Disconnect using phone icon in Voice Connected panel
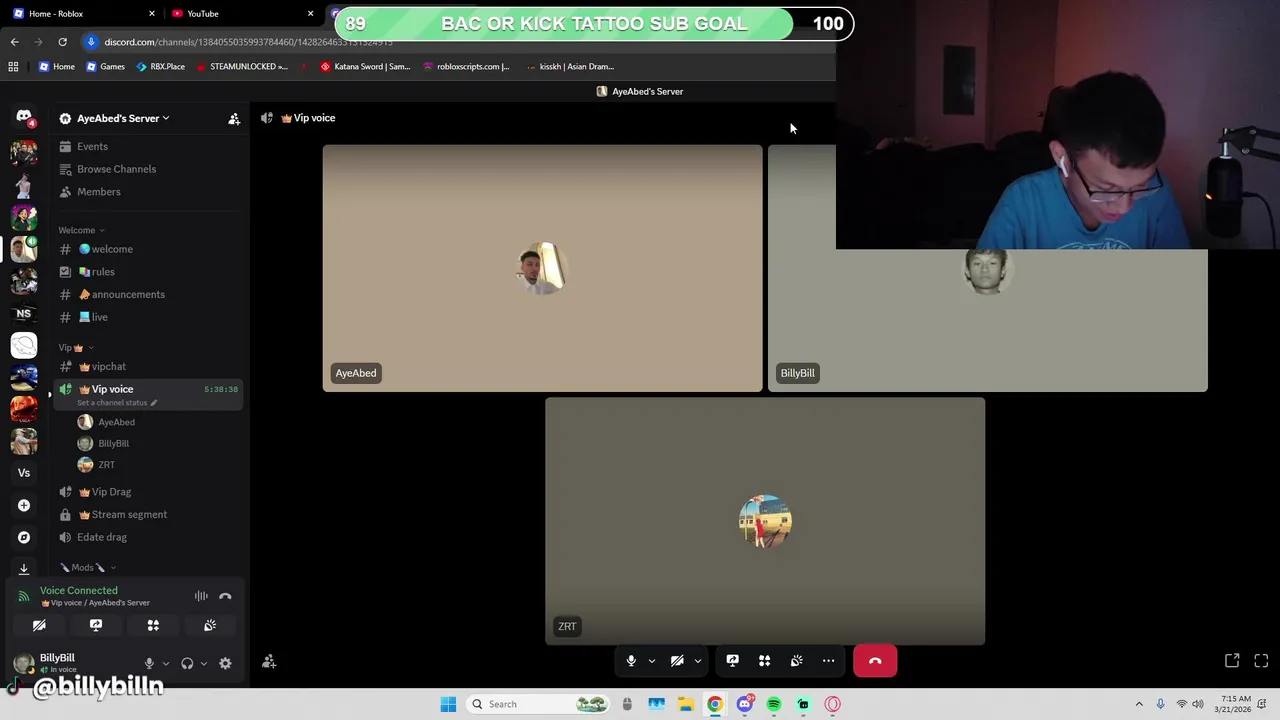Image resolution: width=1280 pixels, height=720 pixels. (225, 596)
